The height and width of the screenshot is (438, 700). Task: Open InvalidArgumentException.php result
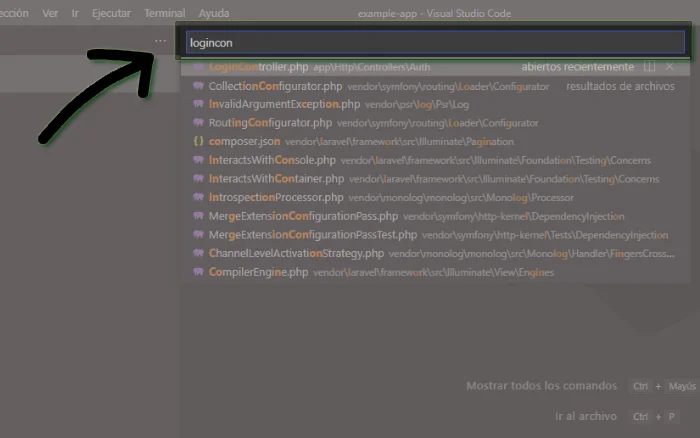(x=435, y=104)
